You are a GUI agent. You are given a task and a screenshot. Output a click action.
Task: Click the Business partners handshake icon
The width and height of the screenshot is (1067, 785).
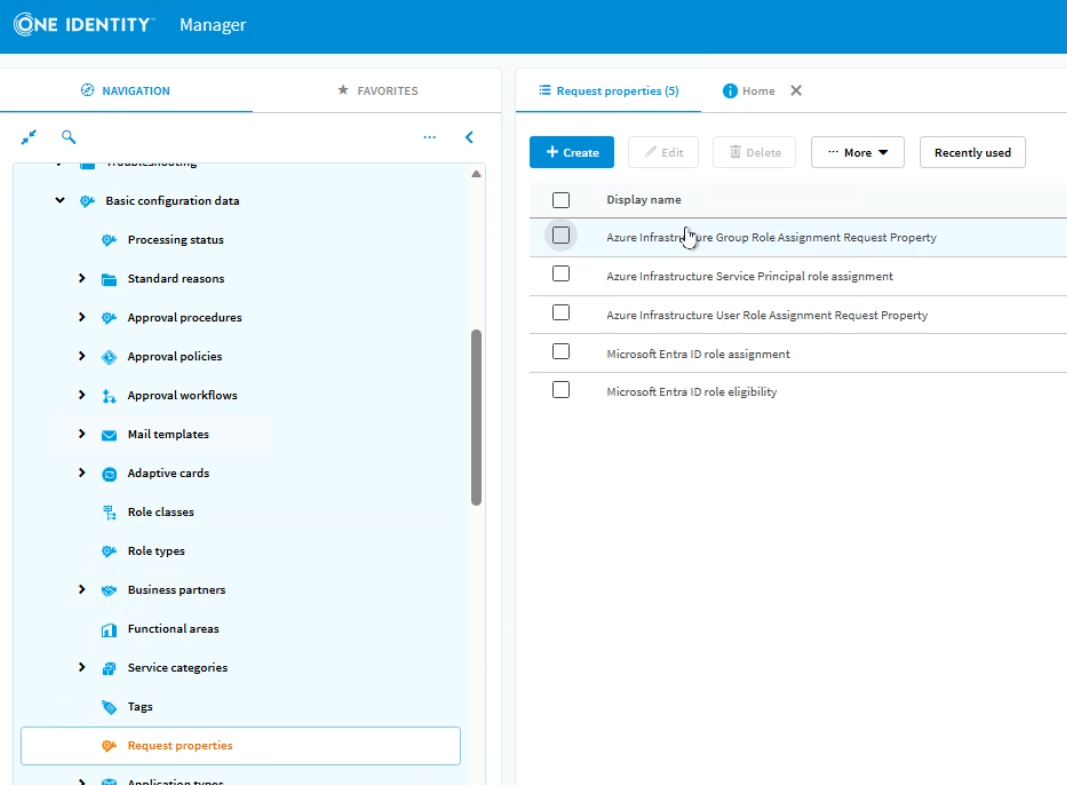click(109, 590)
